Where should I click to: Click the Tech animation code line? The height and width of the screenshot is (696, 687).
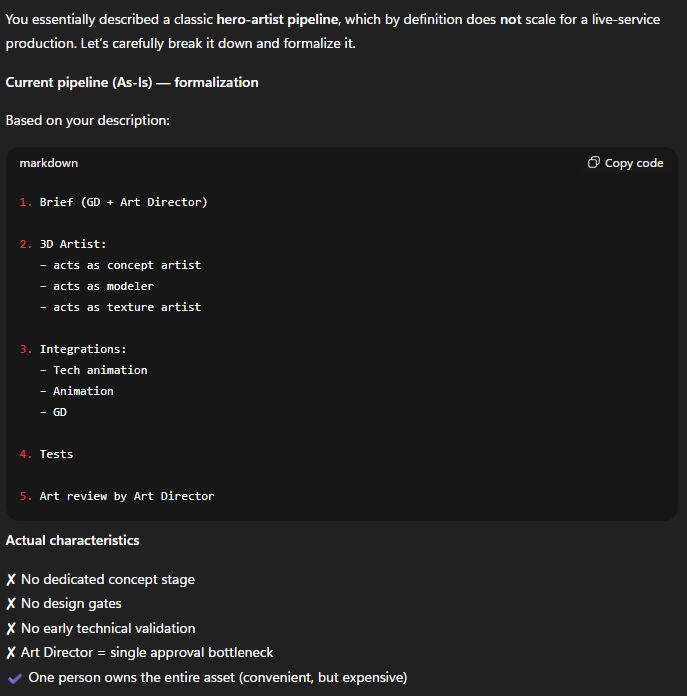[x=100, y=370]
